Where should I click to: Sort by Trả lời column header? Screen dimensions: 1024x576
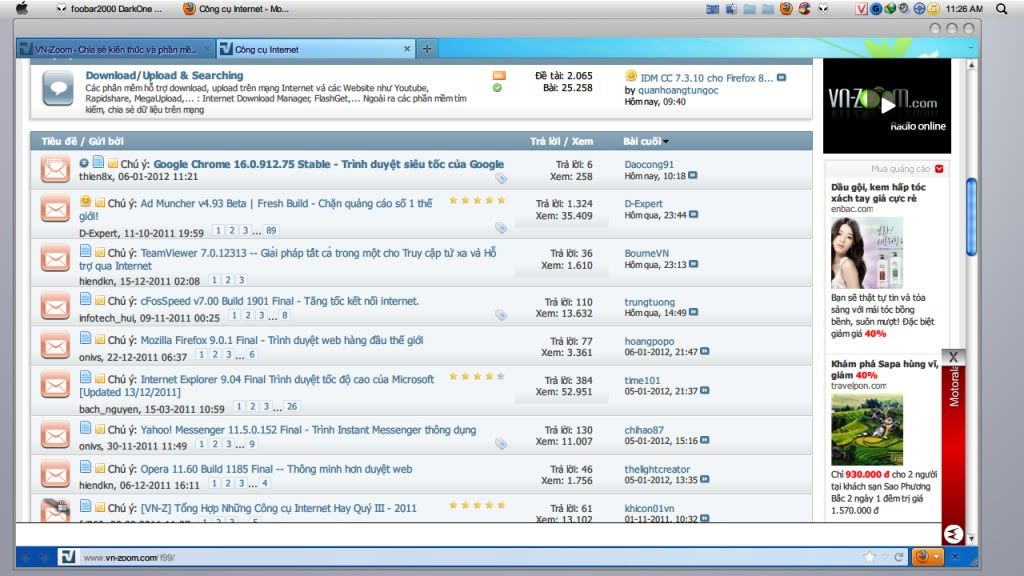[x=546, y=141]
